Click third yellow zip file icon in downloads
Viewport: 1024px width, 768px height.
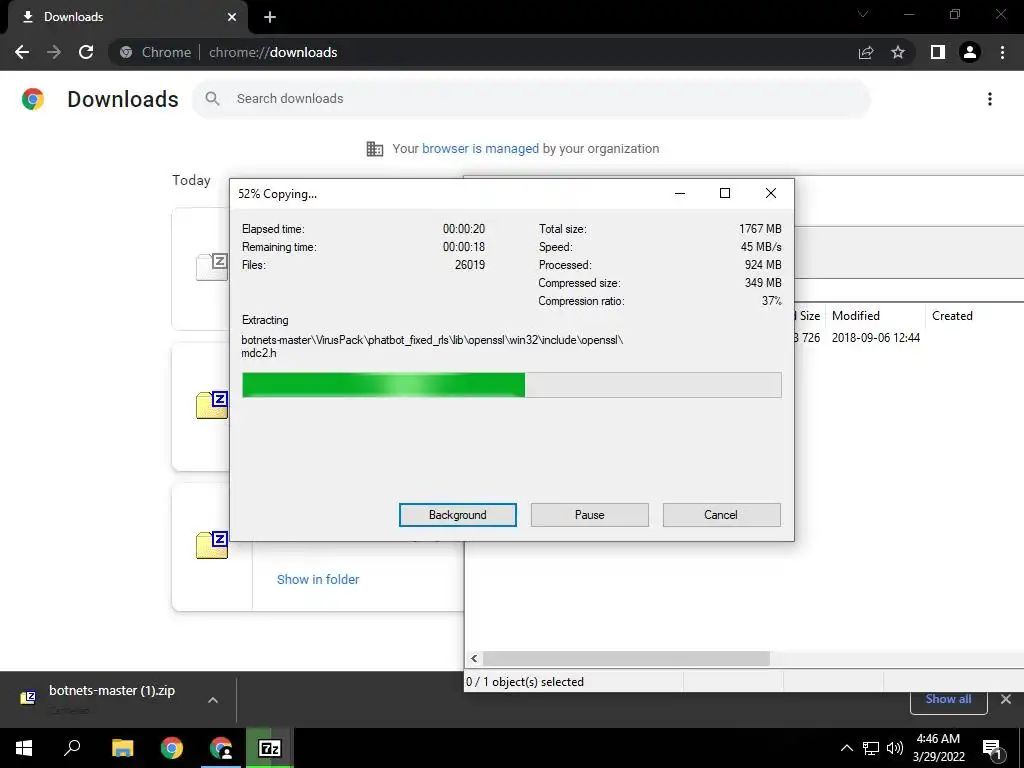[x=212, y=545]
